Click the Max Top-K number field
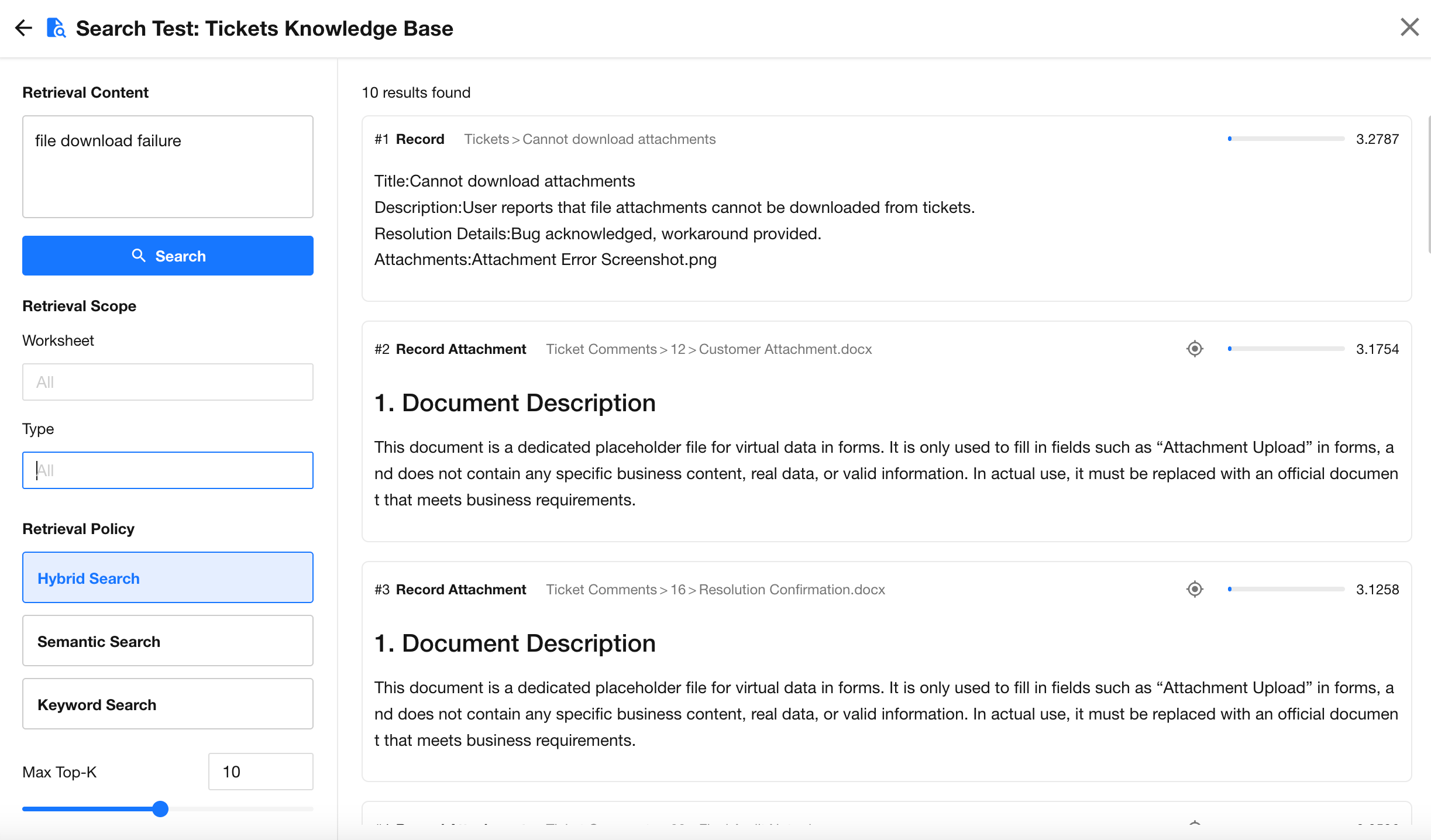1431x840 pixels. 261,772
